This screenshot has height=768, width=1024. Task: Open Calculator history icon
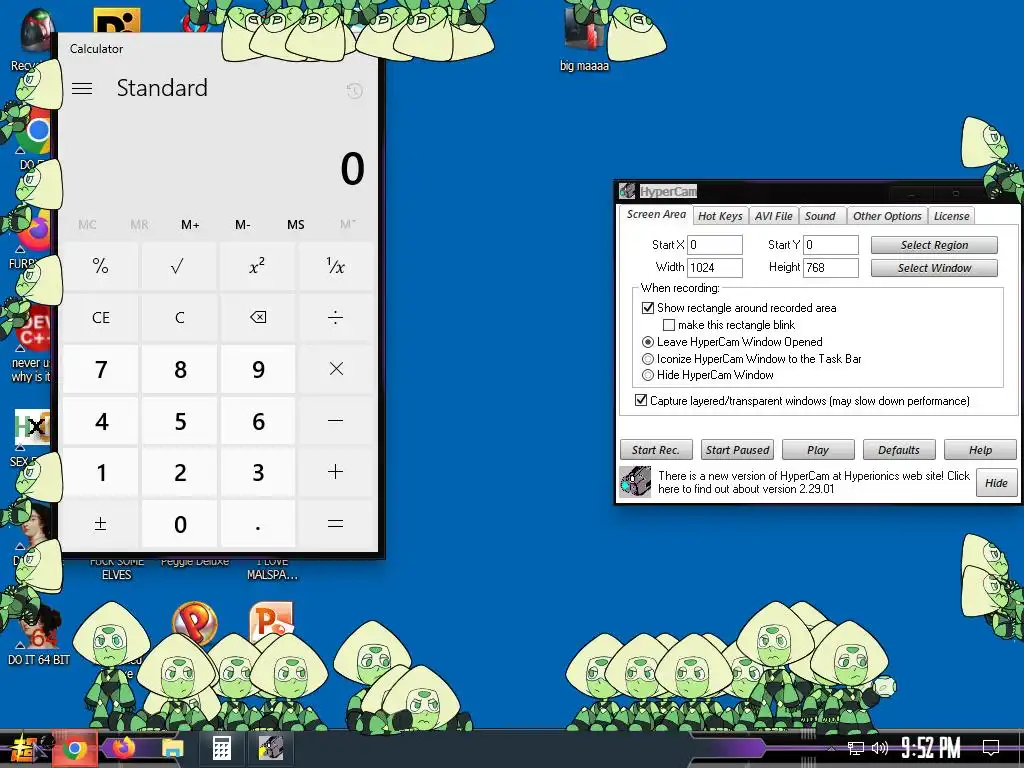pyautogui.click(x=354, y=91)
